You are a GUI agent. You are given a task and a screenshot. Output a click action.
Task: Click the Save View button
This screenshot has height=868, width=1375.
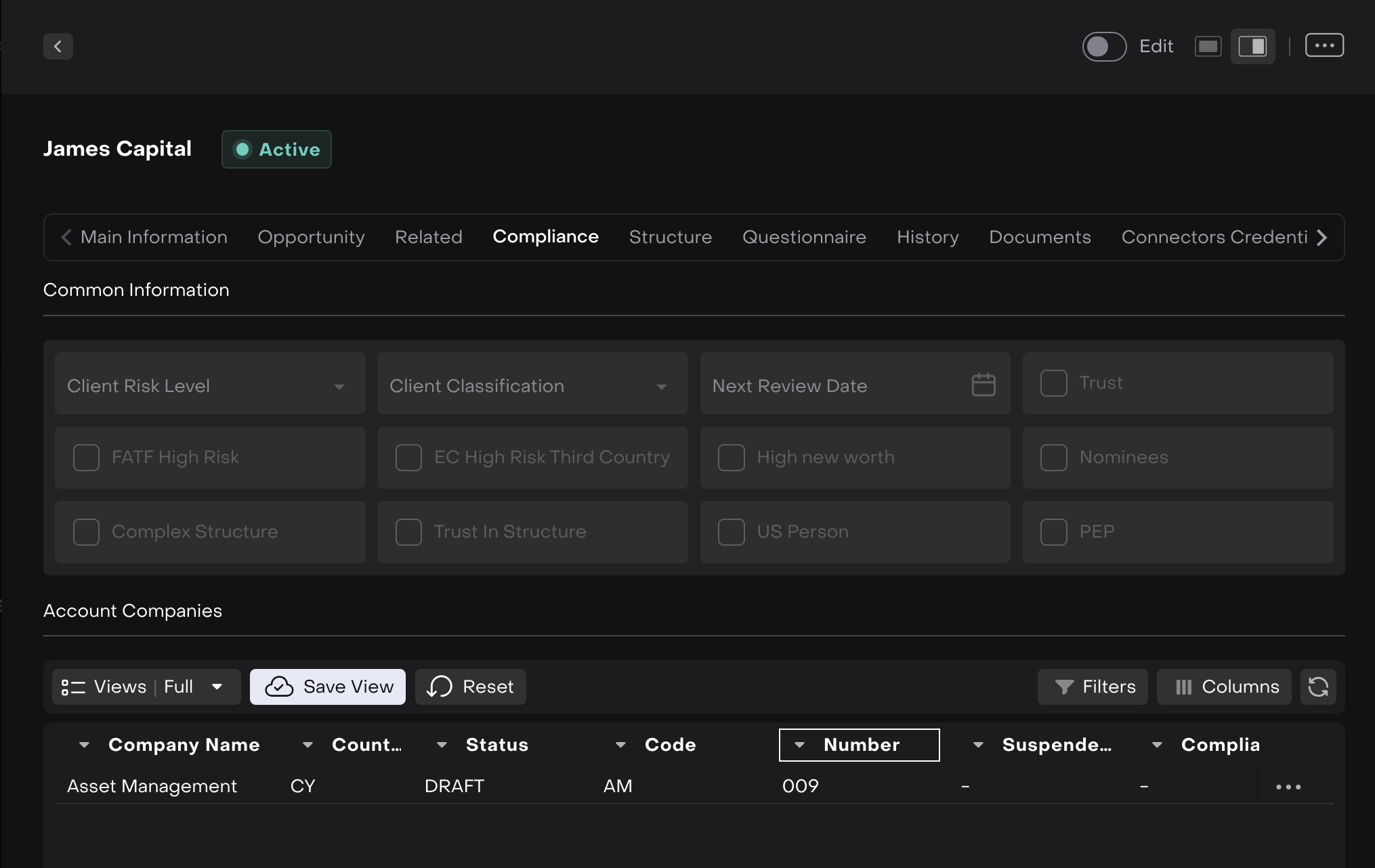coord(328,687)
